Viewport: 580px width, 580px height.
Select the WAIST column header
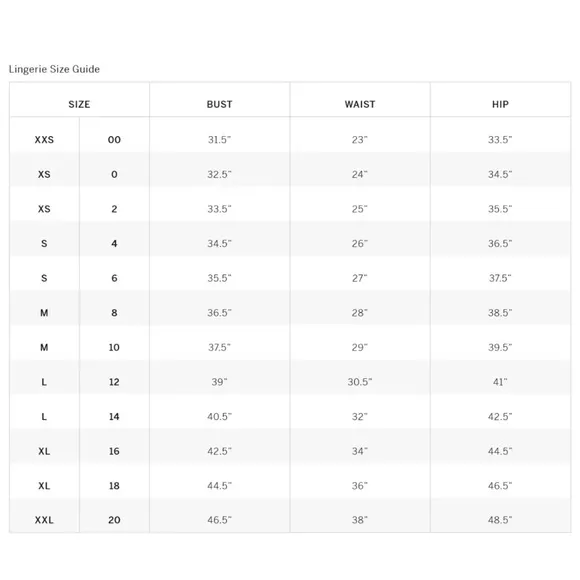pyautogui.click(x=360, y=104)
